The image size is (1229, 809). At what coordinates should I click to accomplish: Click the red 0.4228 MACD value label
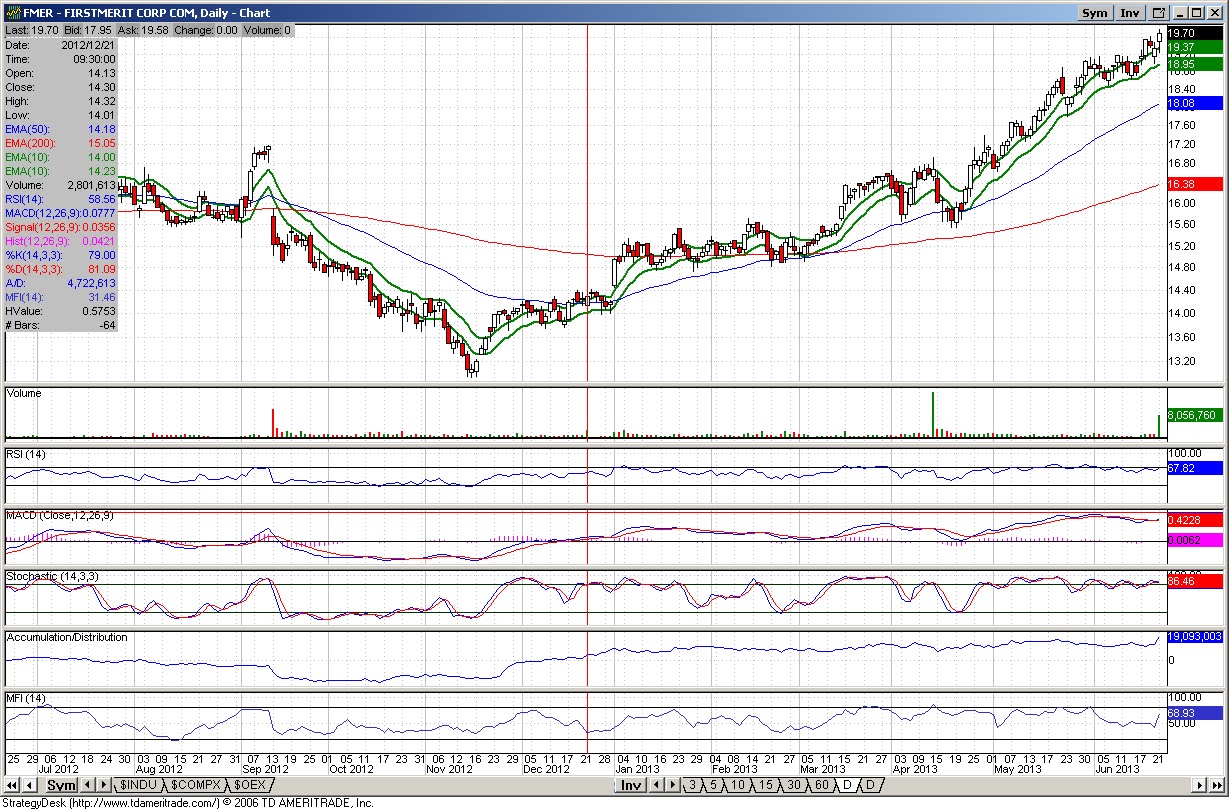click(x=1194, y=519)
